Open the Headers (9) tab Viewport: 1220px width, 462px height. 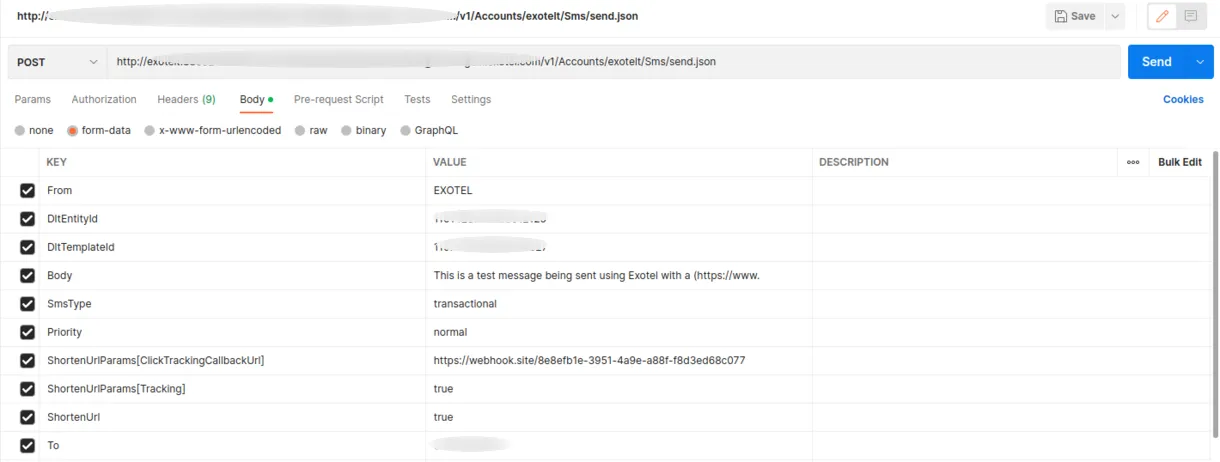pos(186,100)
